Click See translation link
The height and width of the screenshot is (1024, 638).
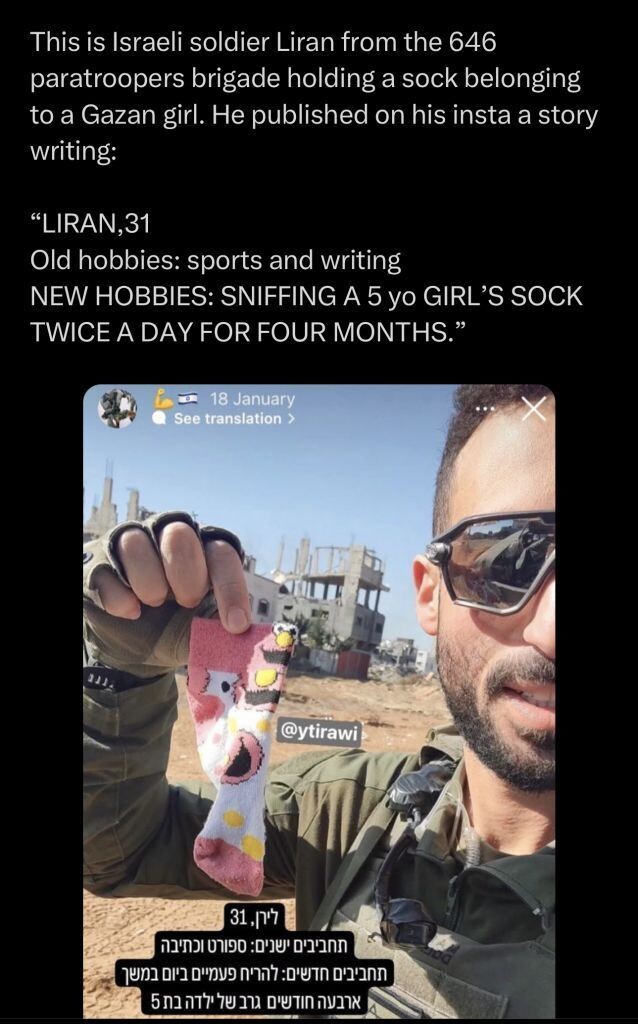(x=227, y=419)
